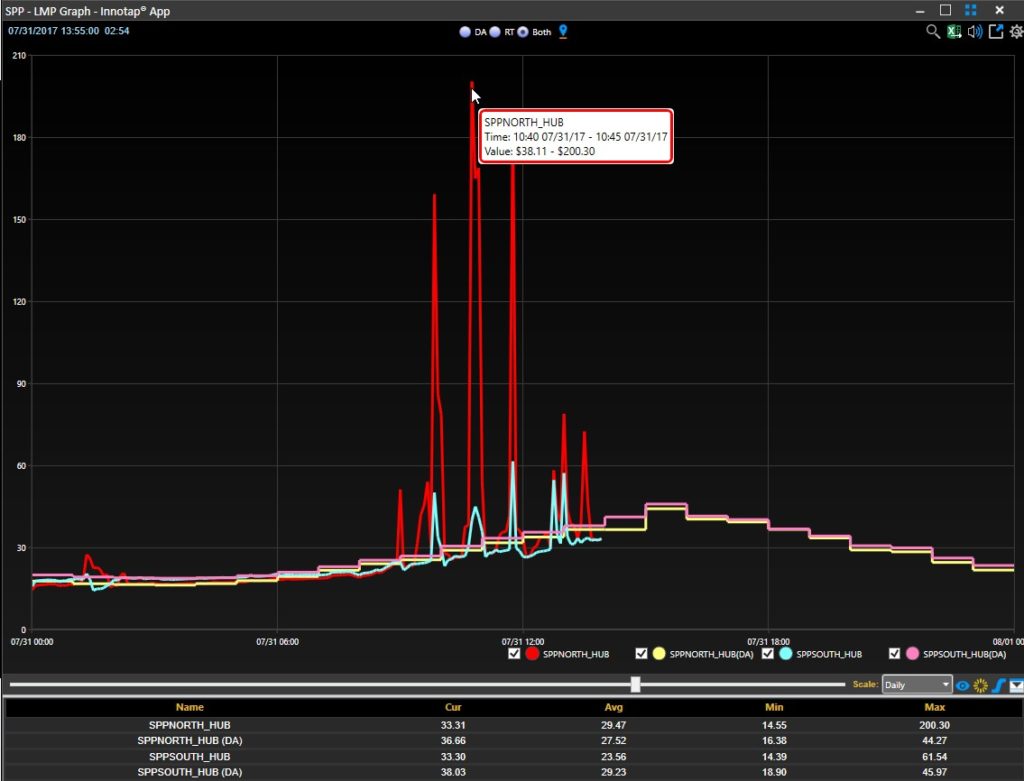The width and height of the screenshot is (1024, 781).
Task: Collapse the data table panel arrow
Action: click(1016, 686)
